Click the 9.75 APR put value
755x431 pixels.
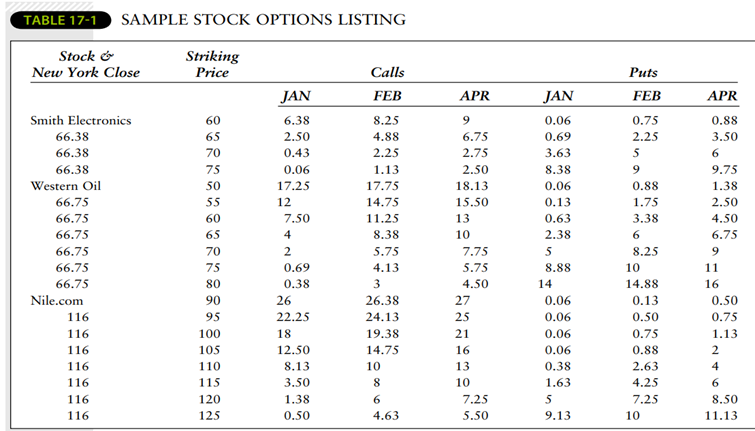click(721, 170)
